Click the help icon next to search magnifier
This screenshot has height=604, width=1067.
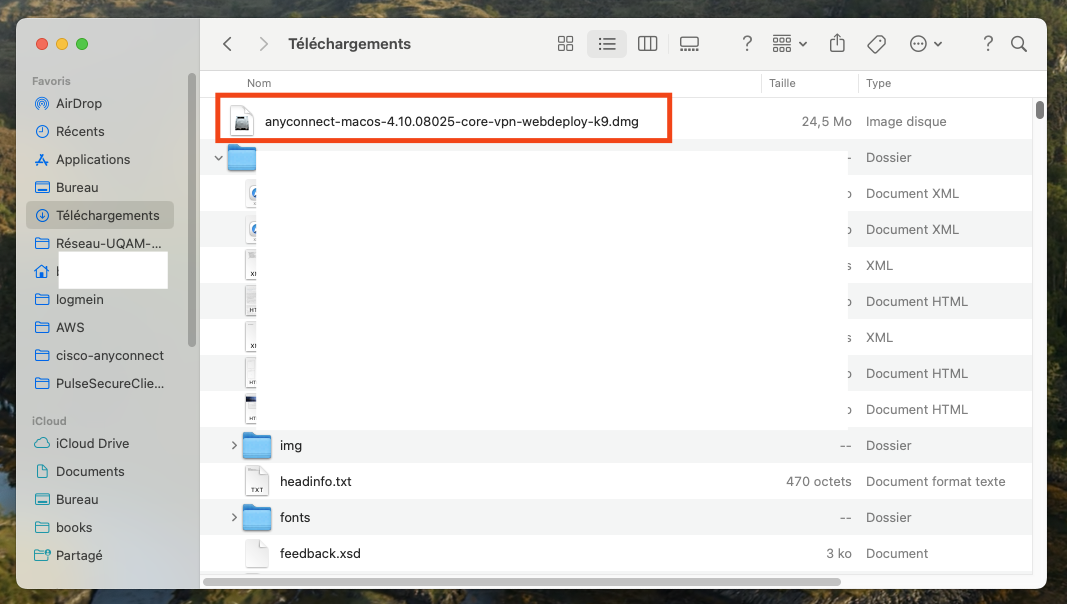point(987,44)
